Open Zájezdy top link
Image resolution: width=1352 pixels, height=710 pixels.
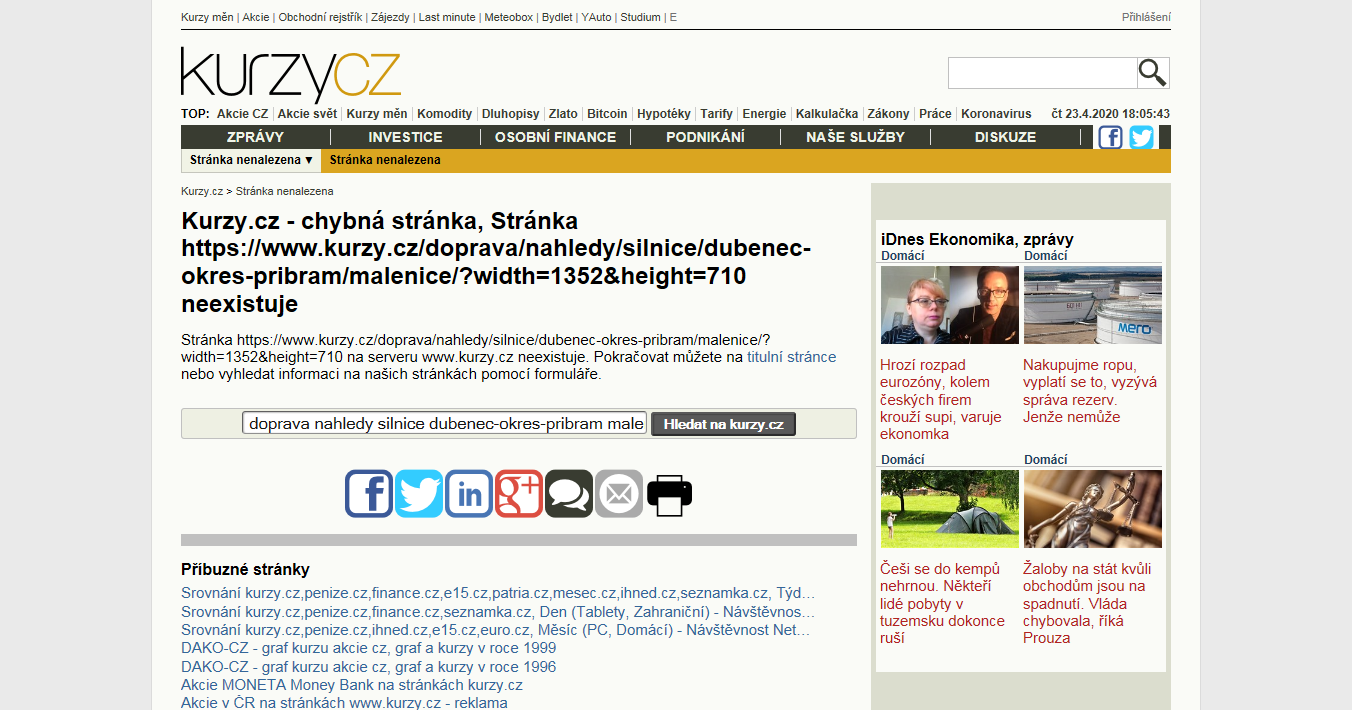click(x=390, y=17)
